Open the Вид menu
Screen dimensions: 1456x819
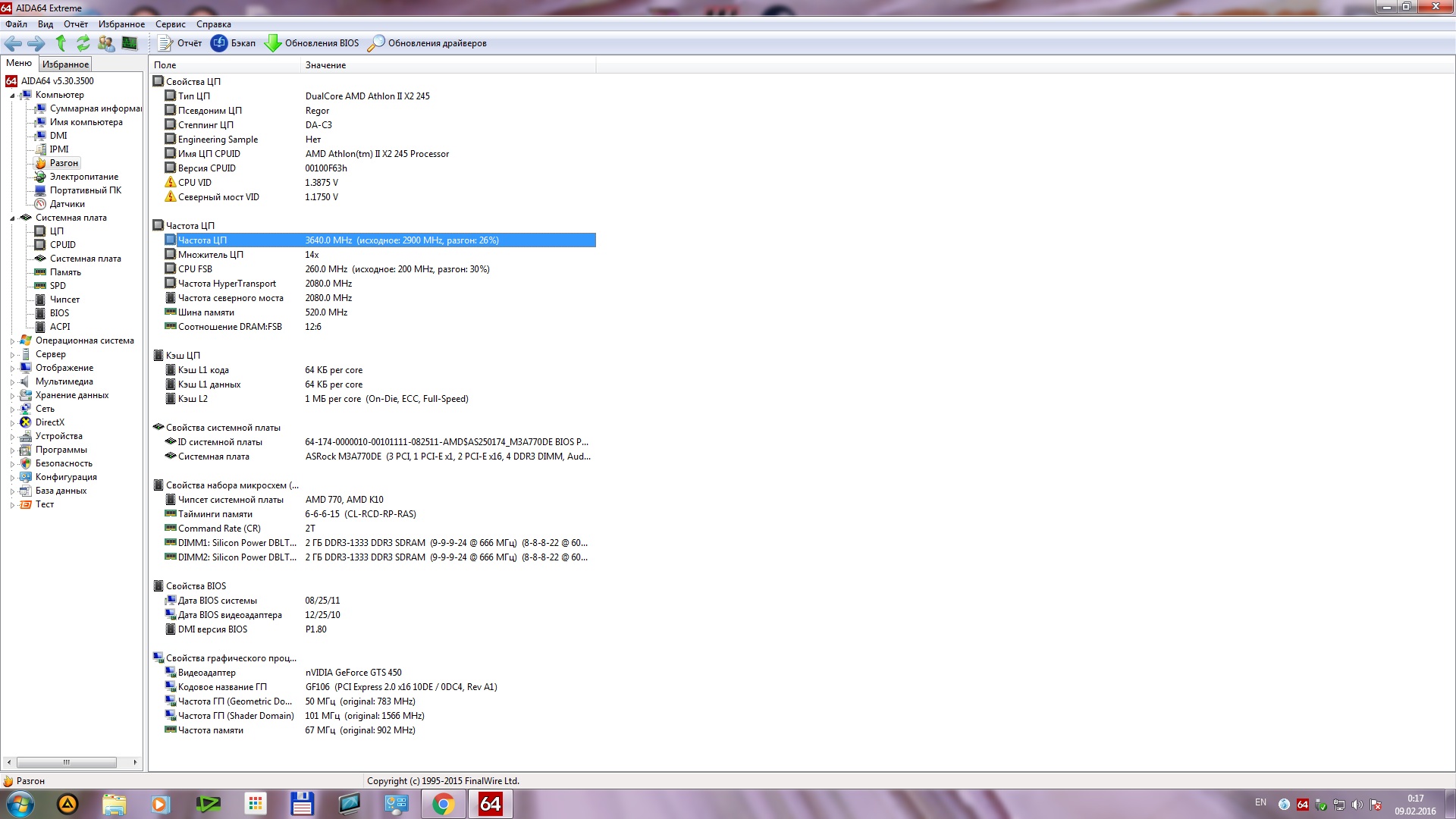click(x=45, y=24)
